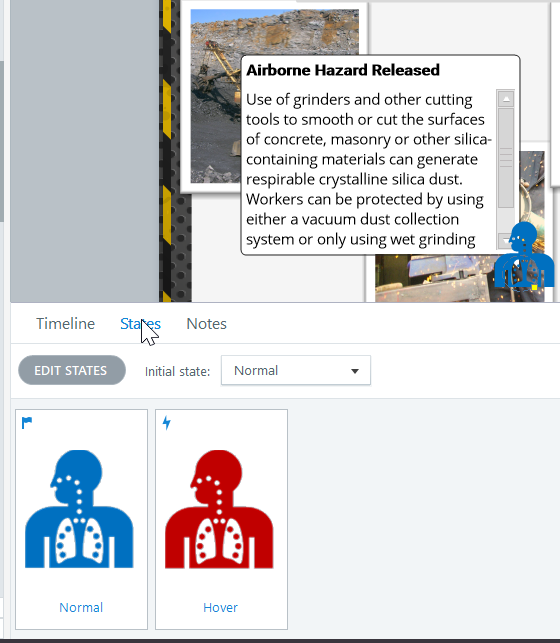Select the blue Normal state figure

[79, 509]
